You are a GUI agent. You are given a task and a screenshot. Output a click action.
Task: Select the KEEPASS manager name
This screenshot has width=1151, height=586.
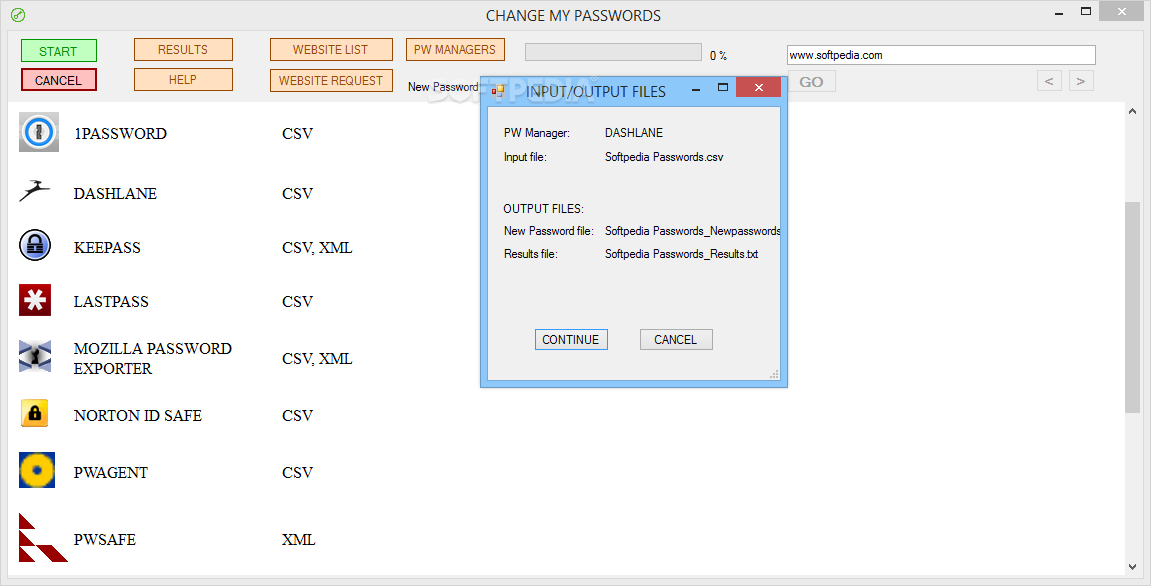coord(107,247)
